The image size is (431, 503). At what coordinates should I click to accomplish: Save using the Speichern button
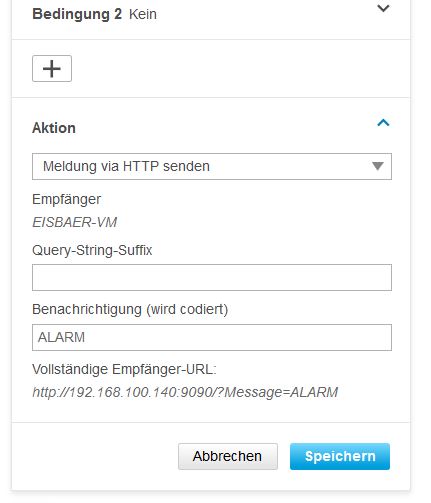[x=340, y=456]
